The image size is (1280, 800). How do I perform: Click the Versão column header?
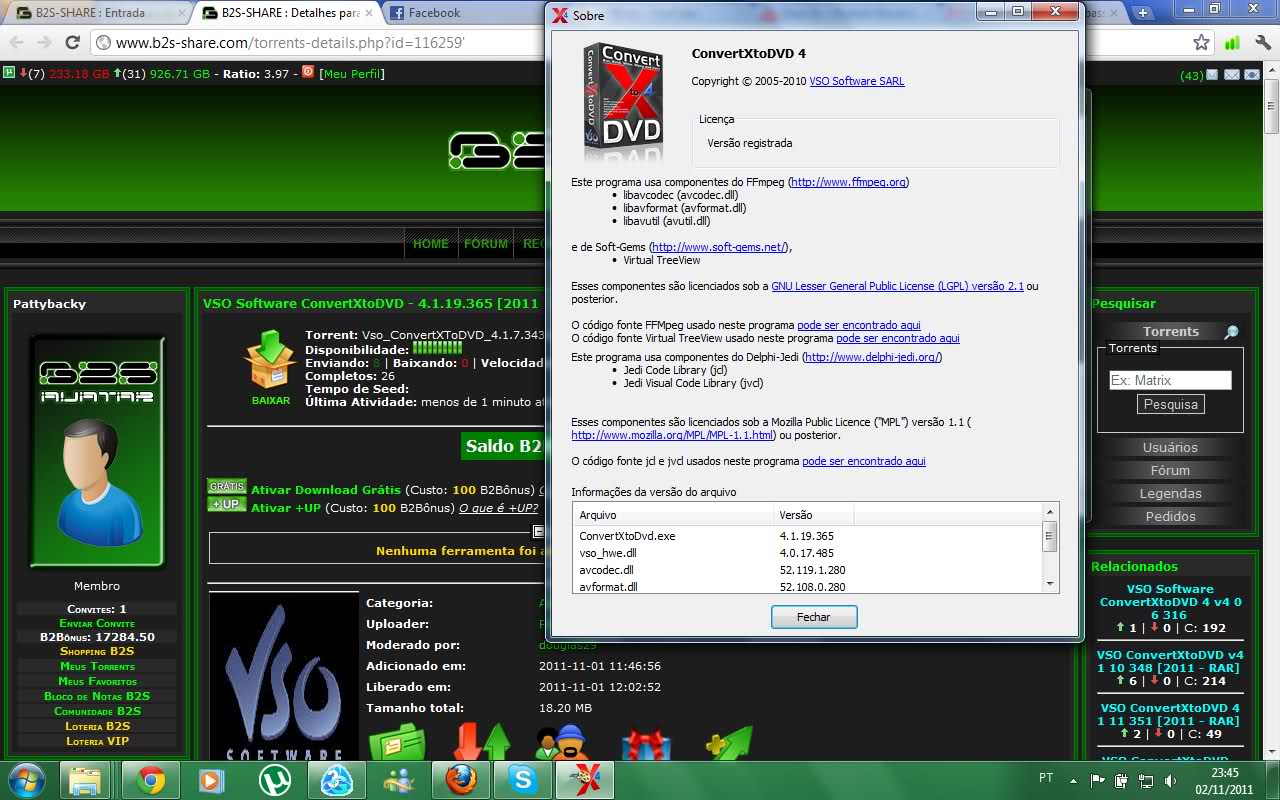click(813, 515)
